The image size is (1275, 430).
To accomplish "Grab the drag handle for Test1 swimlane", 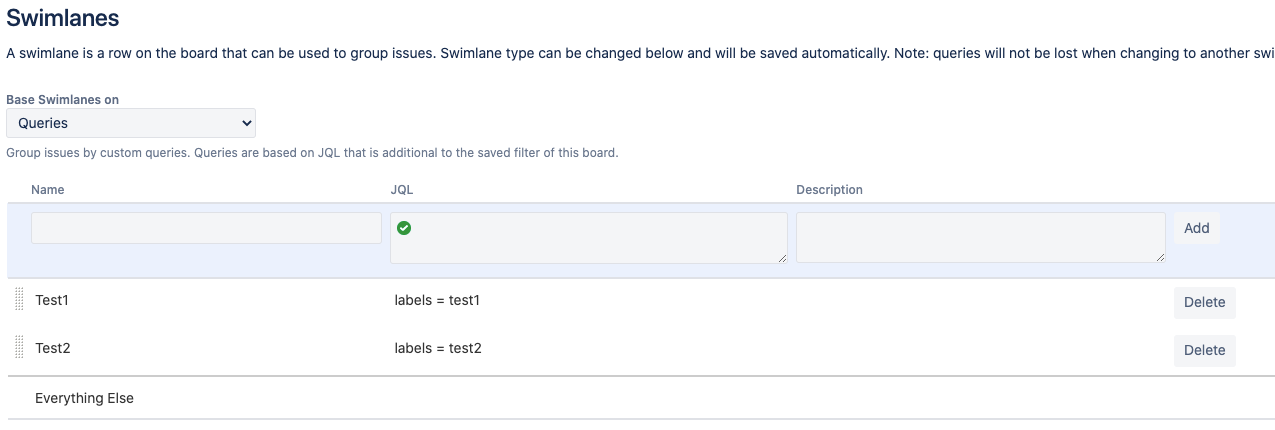I will (19, 299).
